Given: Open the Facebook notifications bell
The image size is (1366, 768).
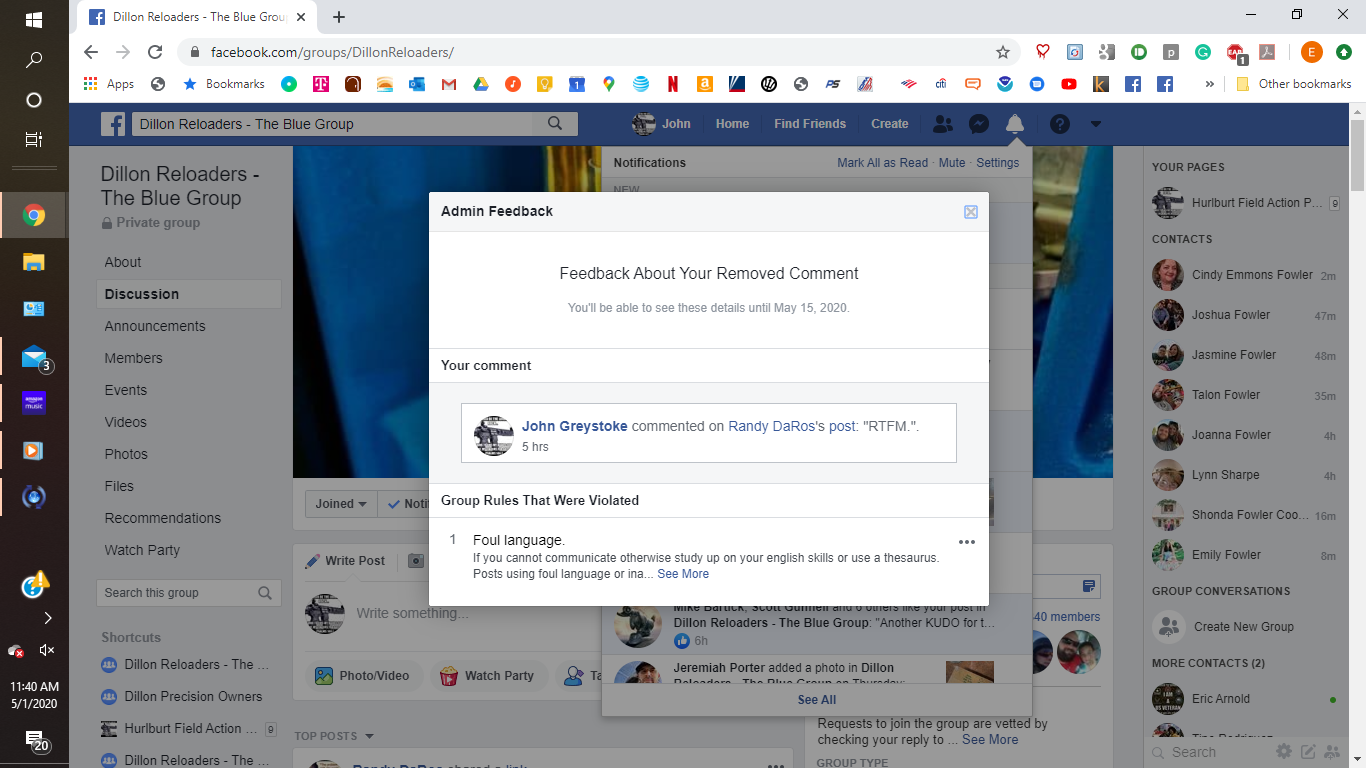Looking at the screenshot, I should [1015, 124].
